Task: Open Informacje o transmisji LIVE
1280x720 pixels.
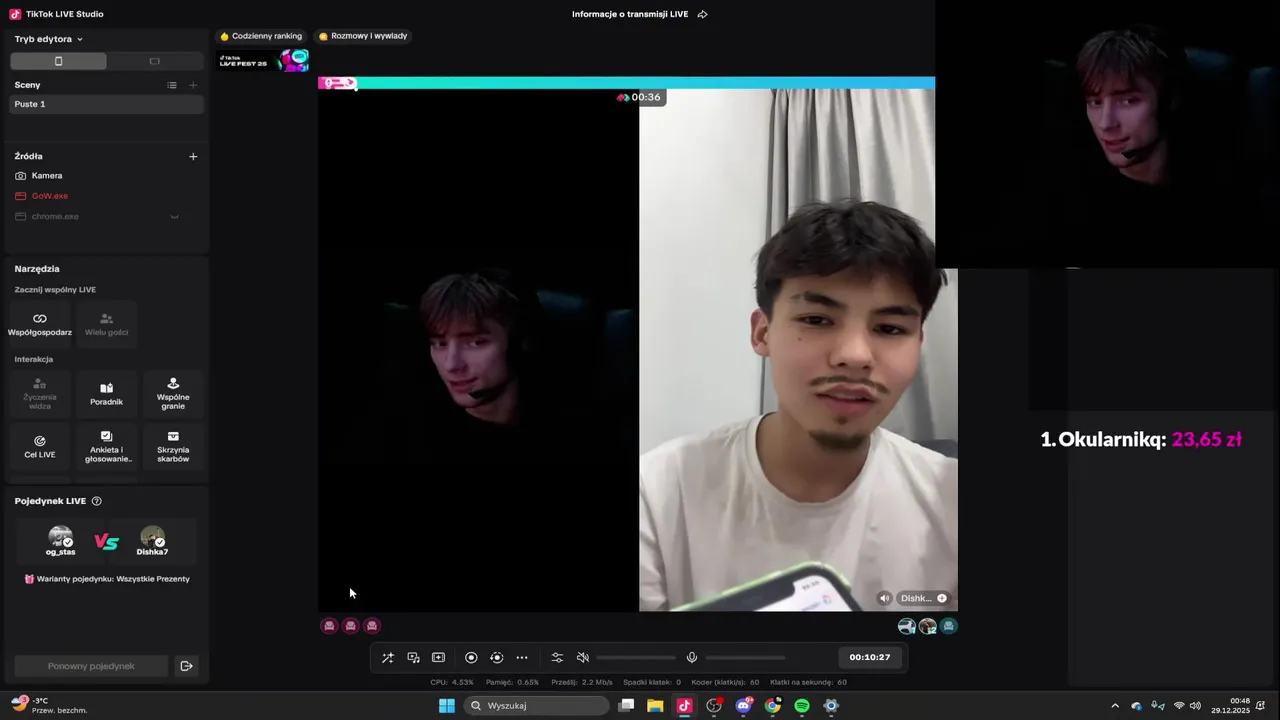Action: click(631, 14)
